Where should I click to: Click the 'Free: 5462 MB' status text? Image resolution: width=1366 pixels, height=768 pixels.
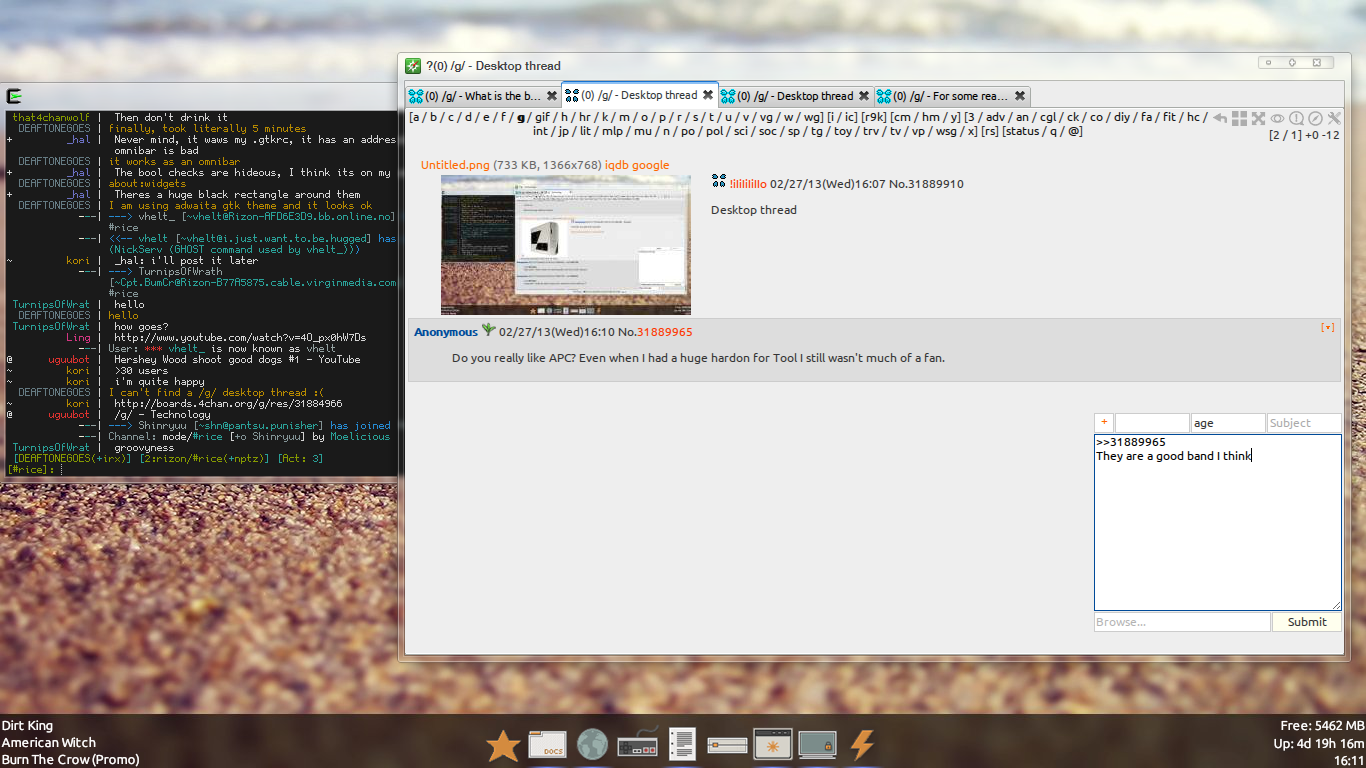click(x=1322, y=725)
